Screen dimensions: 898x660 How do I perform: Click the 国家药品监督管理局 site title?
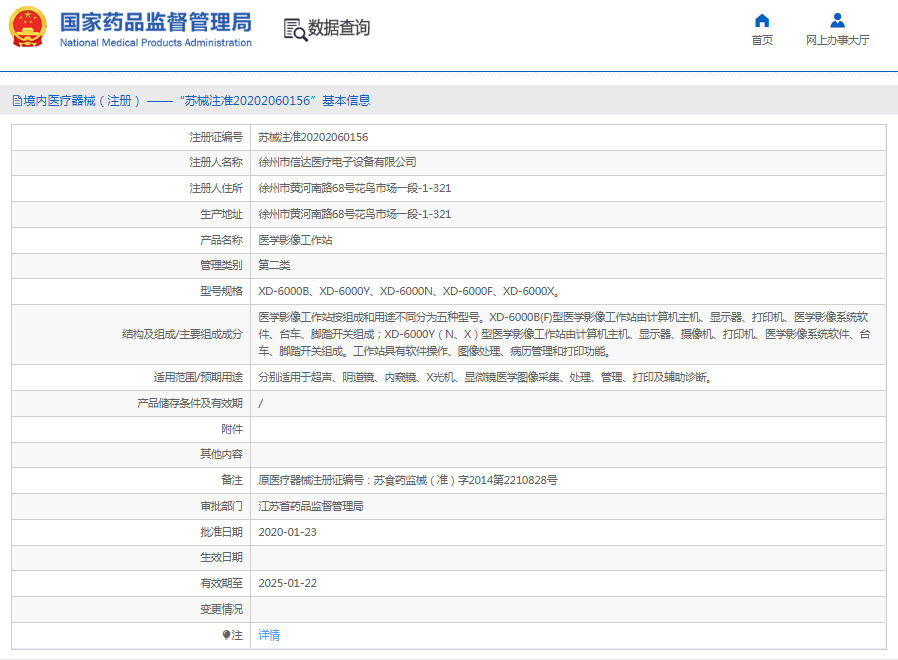pyautogui.click(x=156, y=22)
